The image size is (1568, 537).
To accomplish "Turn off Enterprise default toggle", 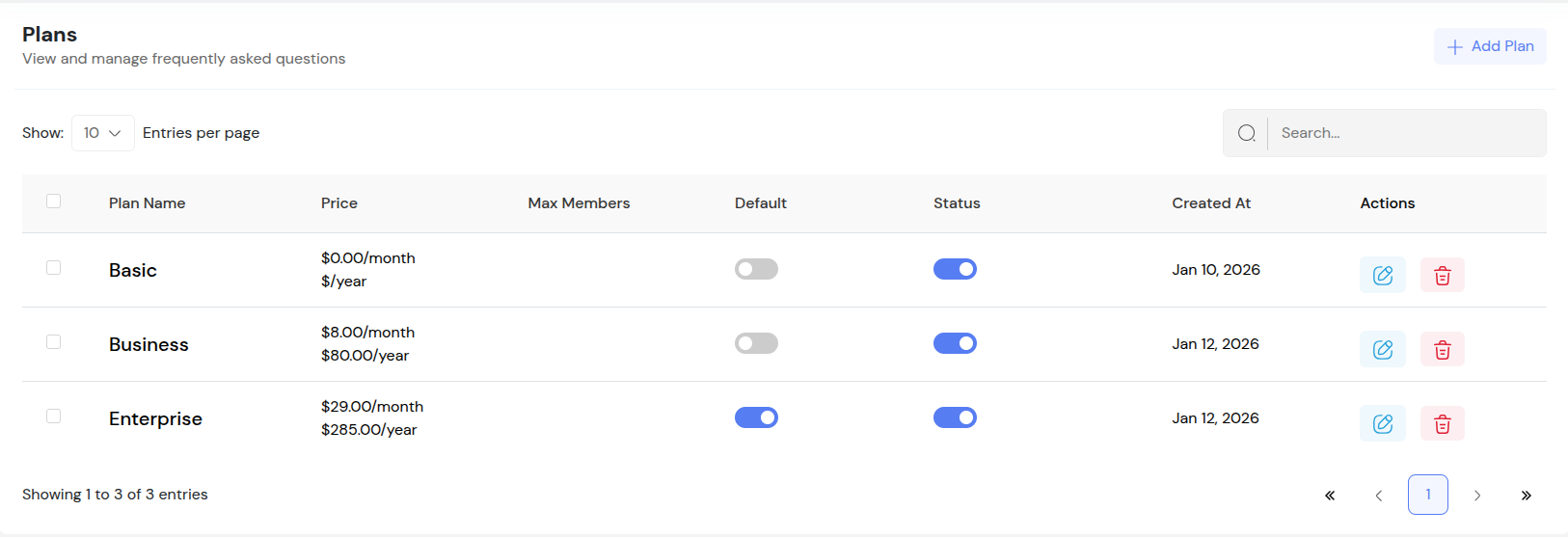I will (756, 417).
